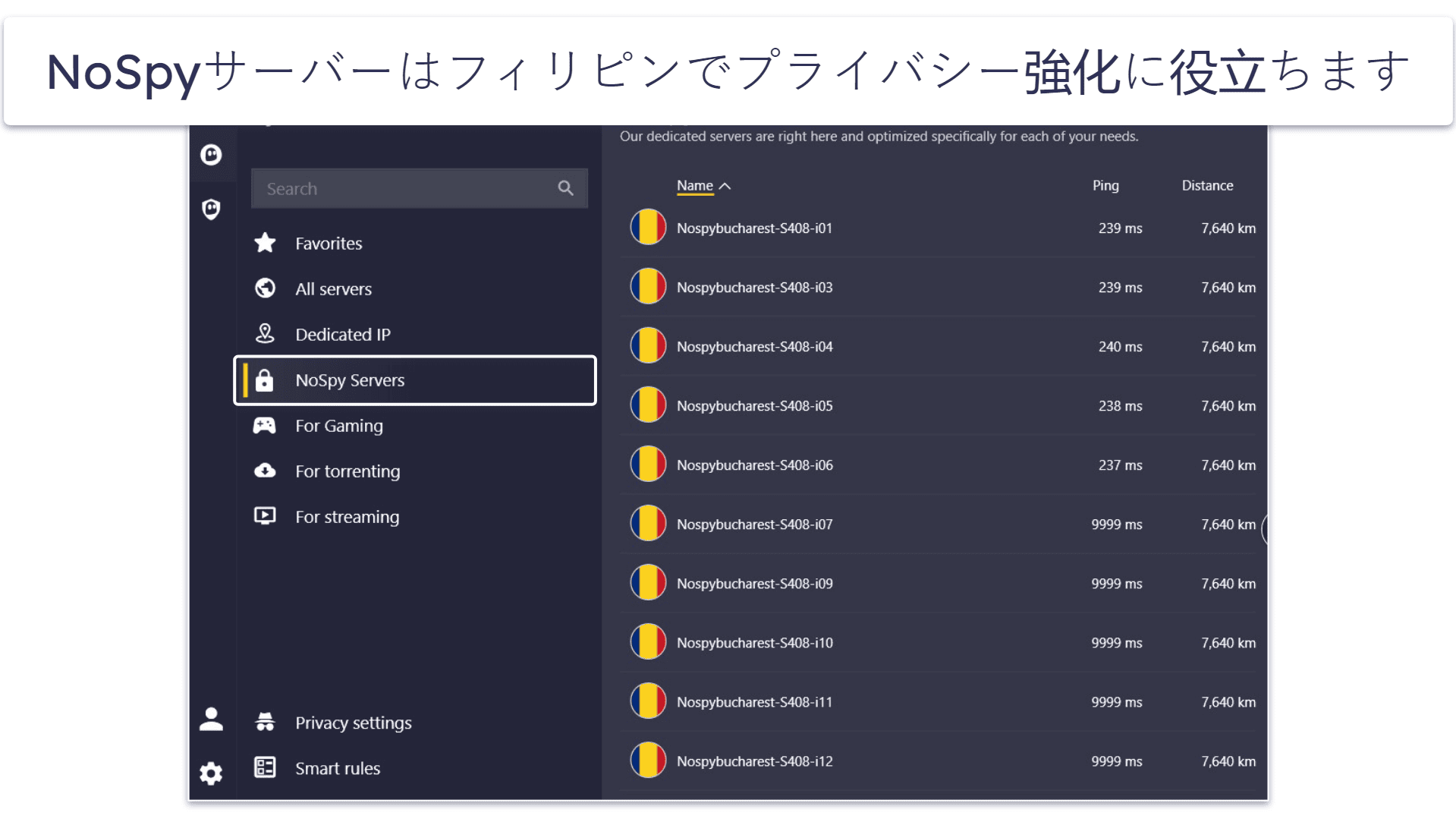
Task: Click the For torrenting cloud icon
Action: pyautogui.click(x=265, y=471)
